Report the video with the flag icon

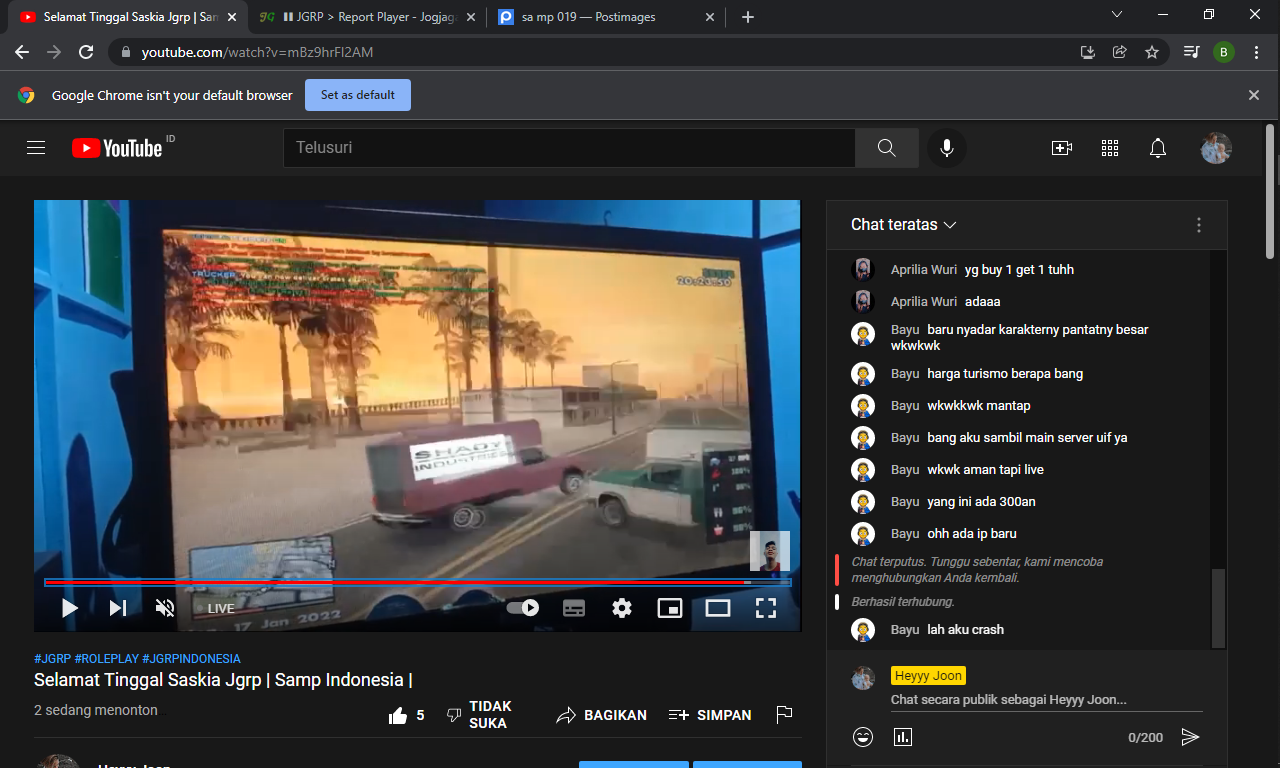pyautogui.click(x=784, y=715)
